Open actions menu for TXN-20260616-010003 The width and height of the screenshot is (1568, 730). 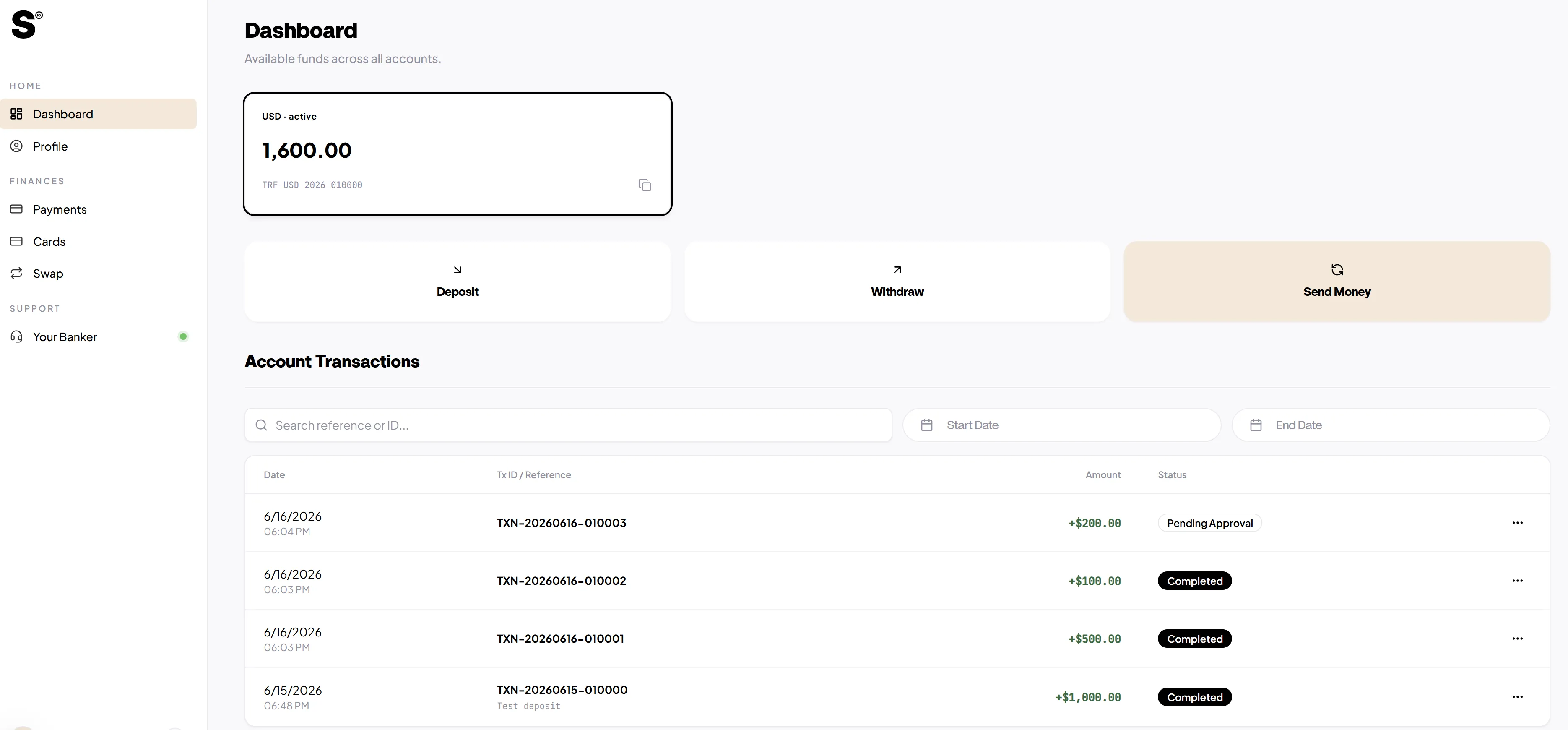coord(1518,523)
